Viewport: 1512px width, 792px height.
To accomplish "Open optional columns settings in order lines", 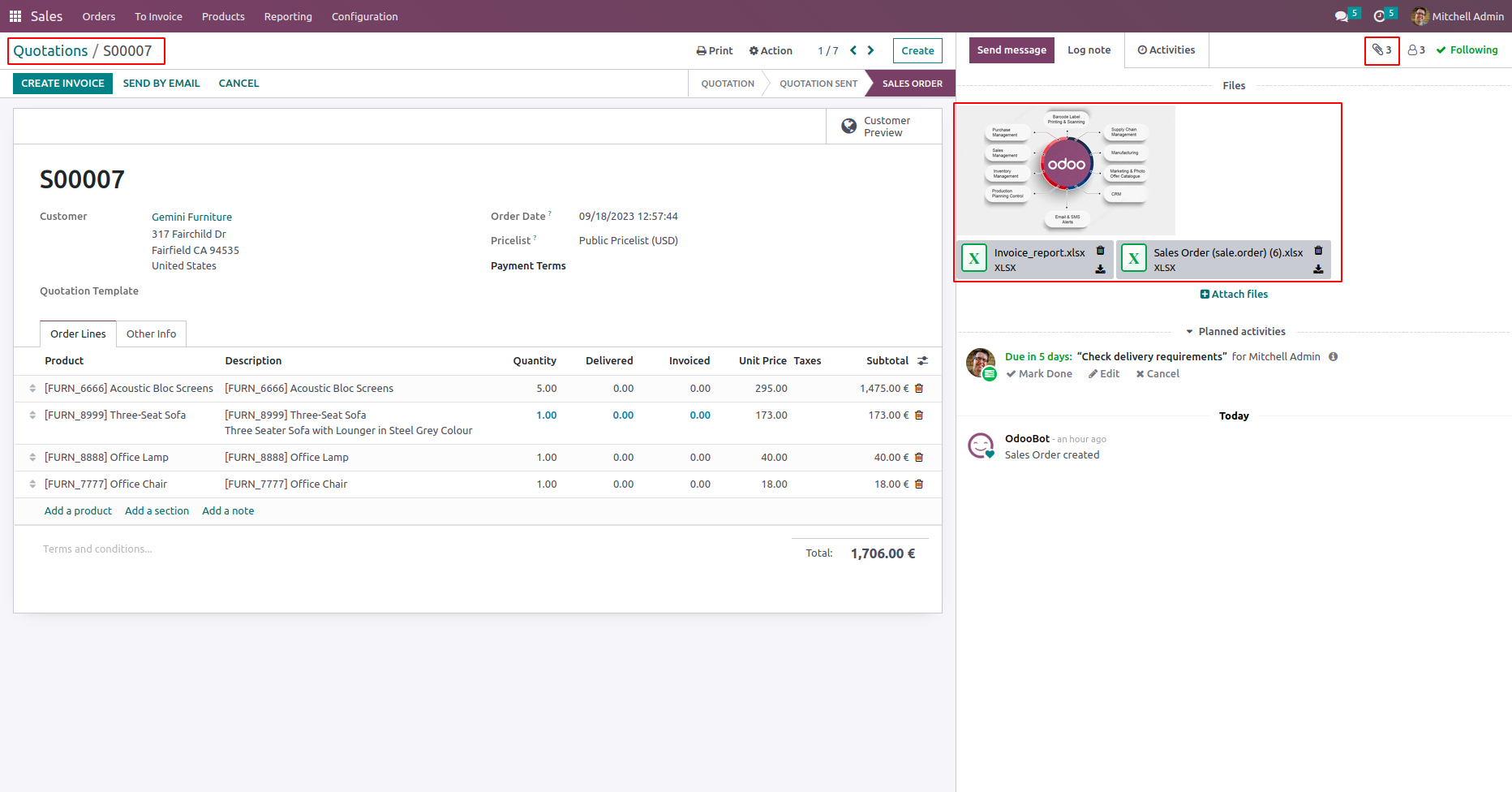I will [922, 361].
